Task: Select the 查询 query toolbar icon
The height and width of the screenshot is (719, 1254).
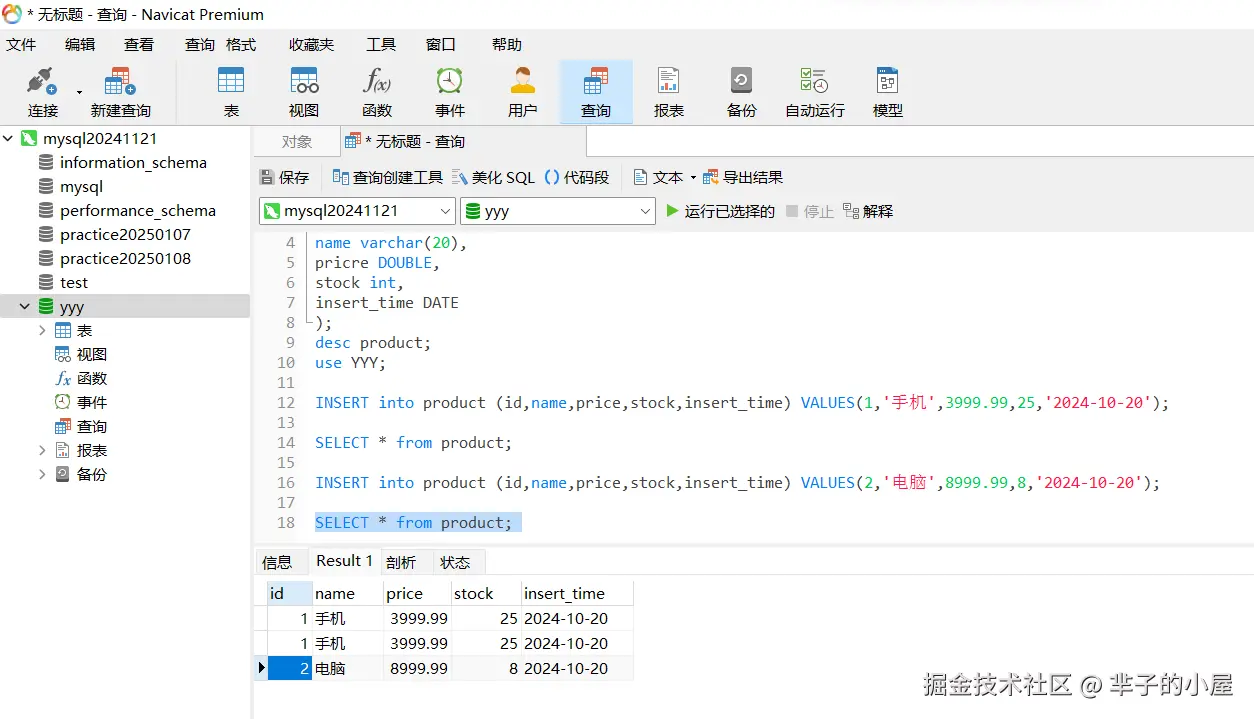Action: (596, 92)
